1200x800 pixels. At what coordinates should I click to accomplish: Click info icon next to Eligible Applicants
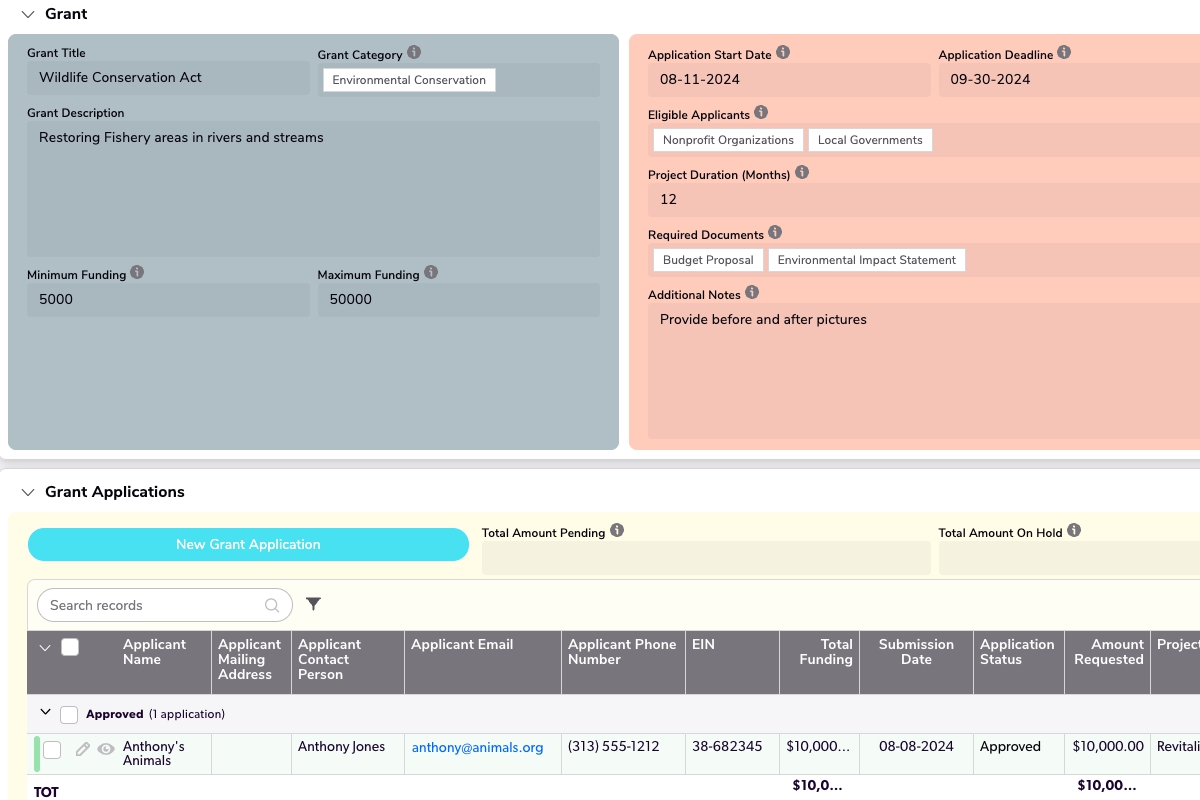761,112
